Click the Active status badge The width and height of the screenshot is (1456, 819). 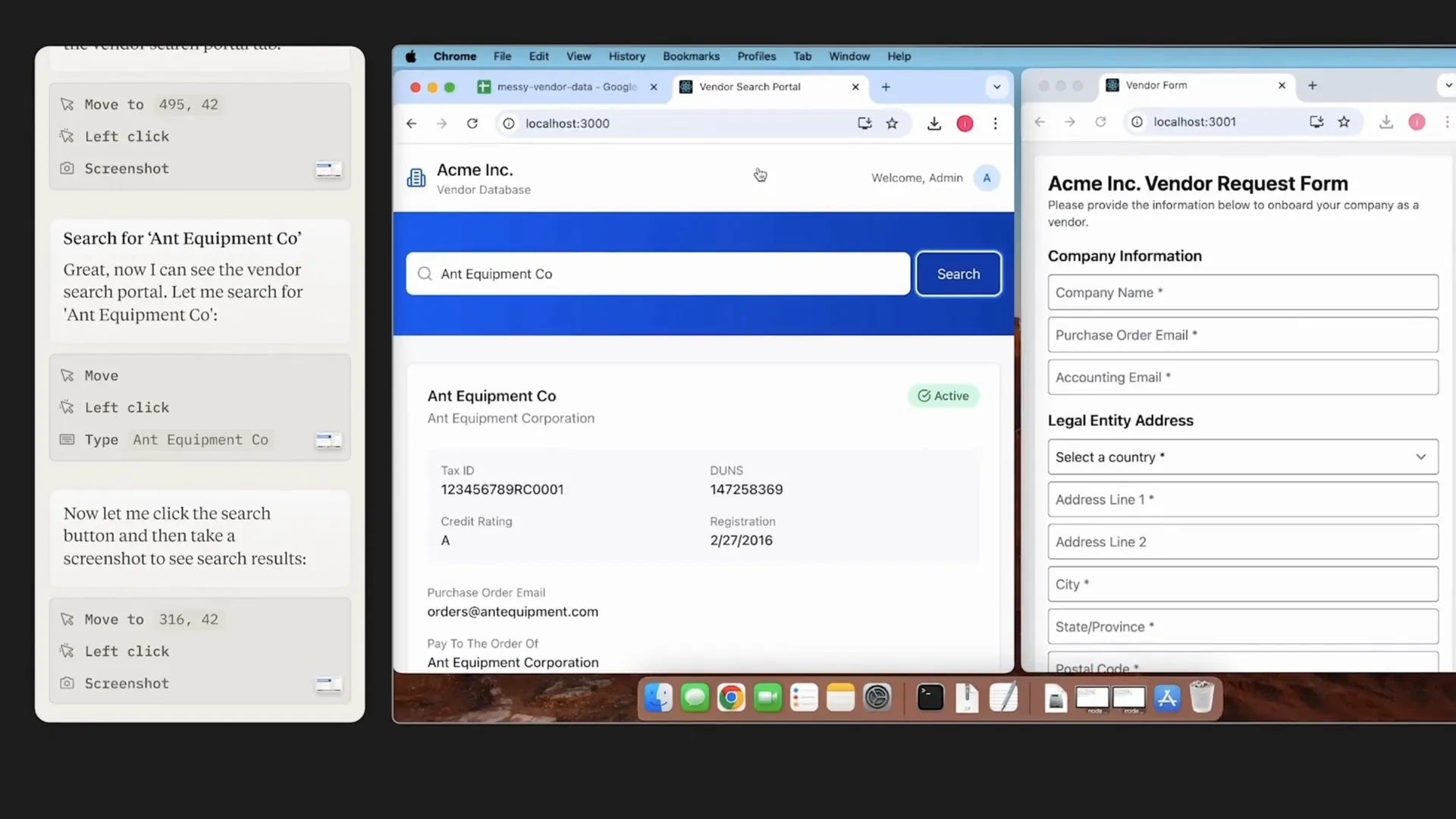click(x=943, y=396)
